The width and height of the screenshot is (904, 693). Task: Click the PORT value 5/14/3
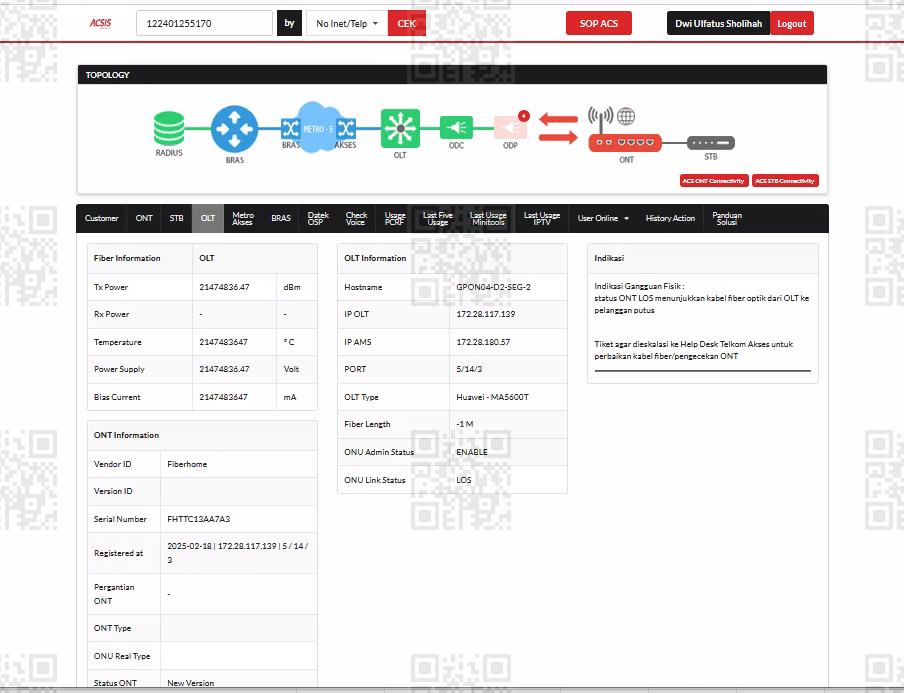469,369
